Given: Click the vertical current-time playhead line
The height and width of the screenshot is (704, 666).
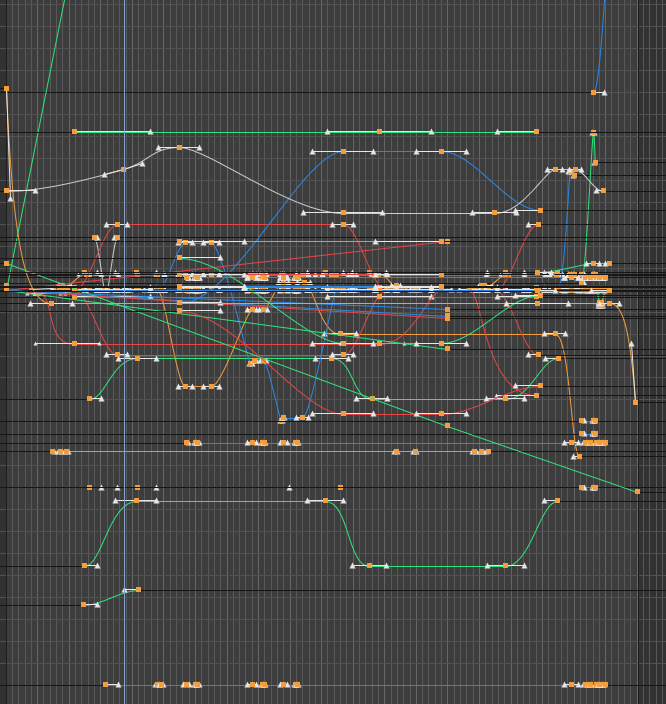Looking at the screenshot, I should click(124, 352).
